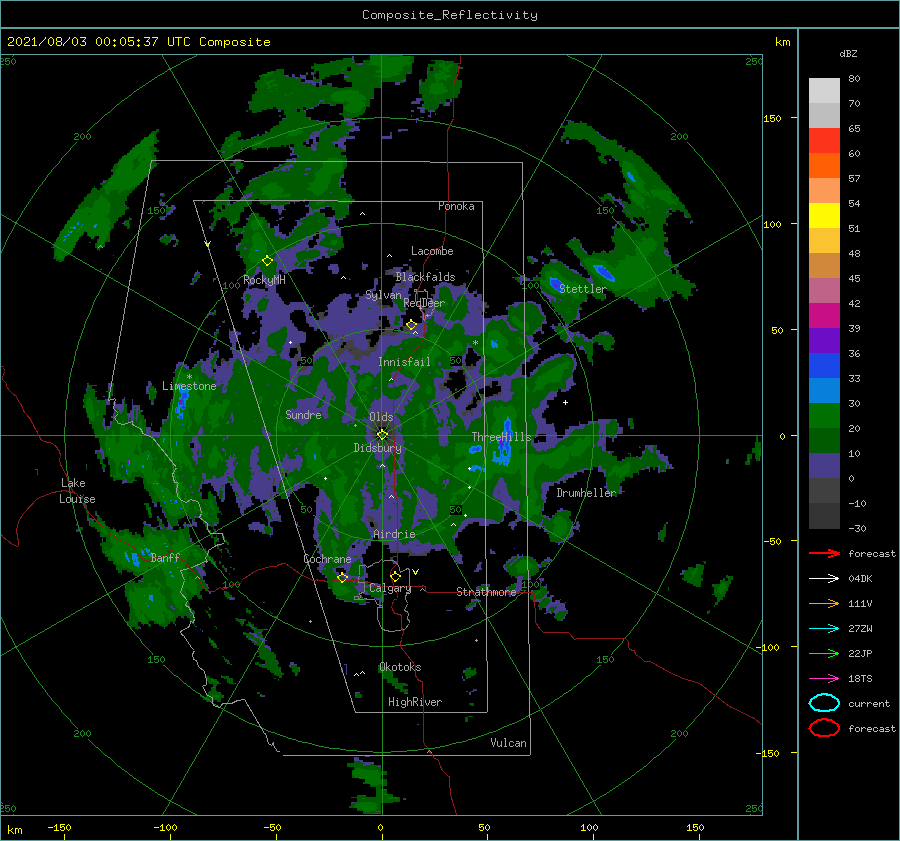Click the blue storm cell left of Stettler

(x=555, y=284)
